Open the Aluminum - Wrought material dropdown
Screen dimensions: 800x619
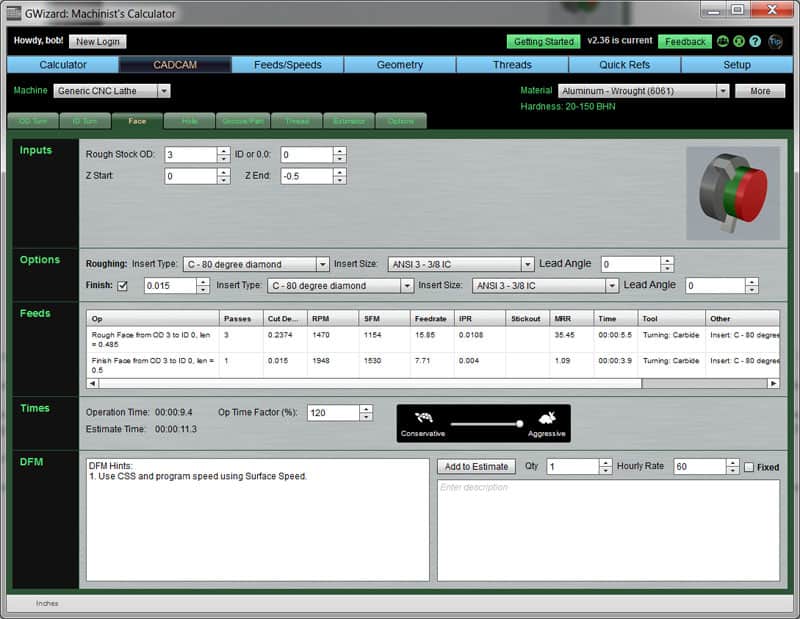723,90
